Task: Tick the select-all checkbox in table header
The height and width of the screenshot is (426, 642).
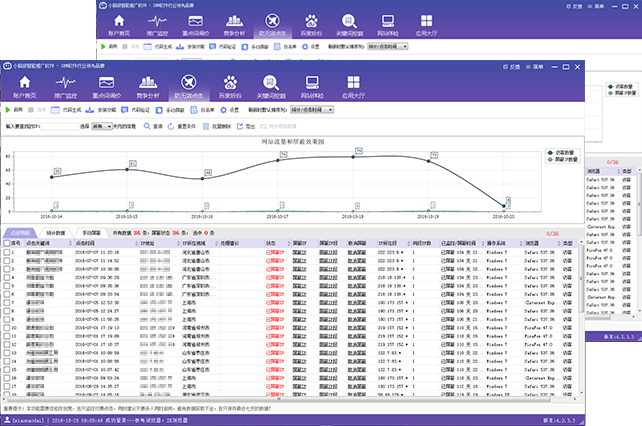Action: point(5,242)
